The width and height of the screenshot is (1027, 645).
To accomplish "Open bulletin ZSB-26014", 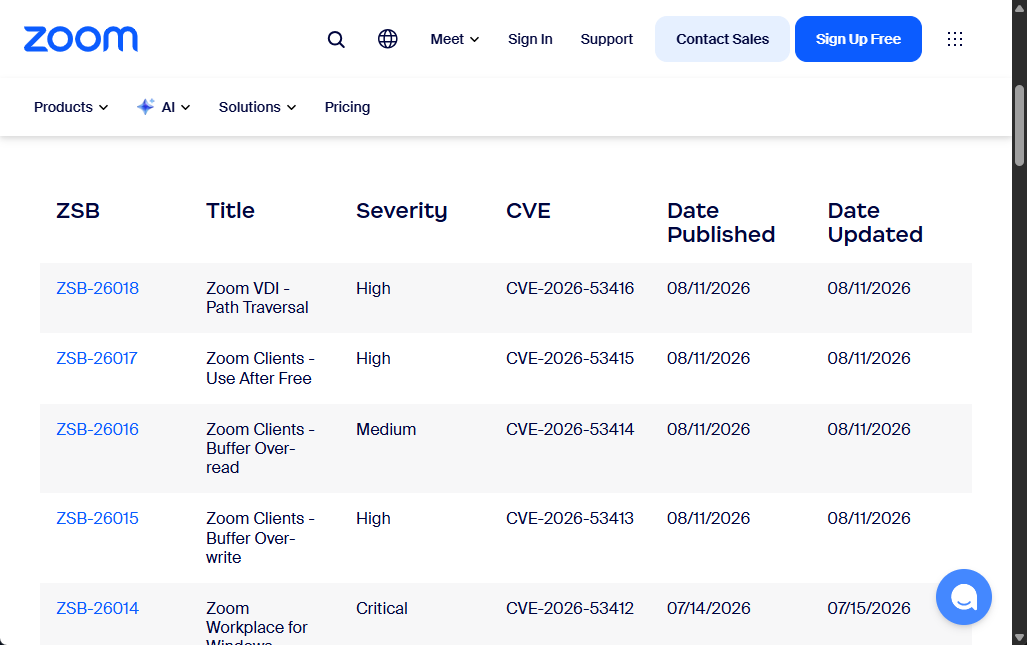I will (x=98, y=608).
